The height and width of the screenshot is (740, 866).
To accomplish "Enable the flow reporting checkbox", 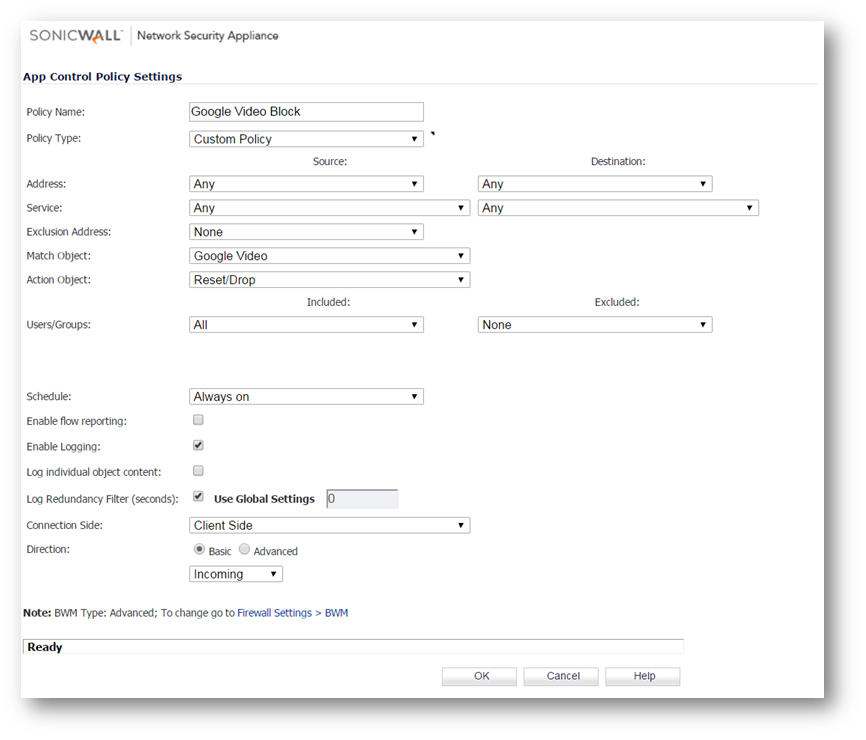I will pyautogui.click(x=198, y=420).
